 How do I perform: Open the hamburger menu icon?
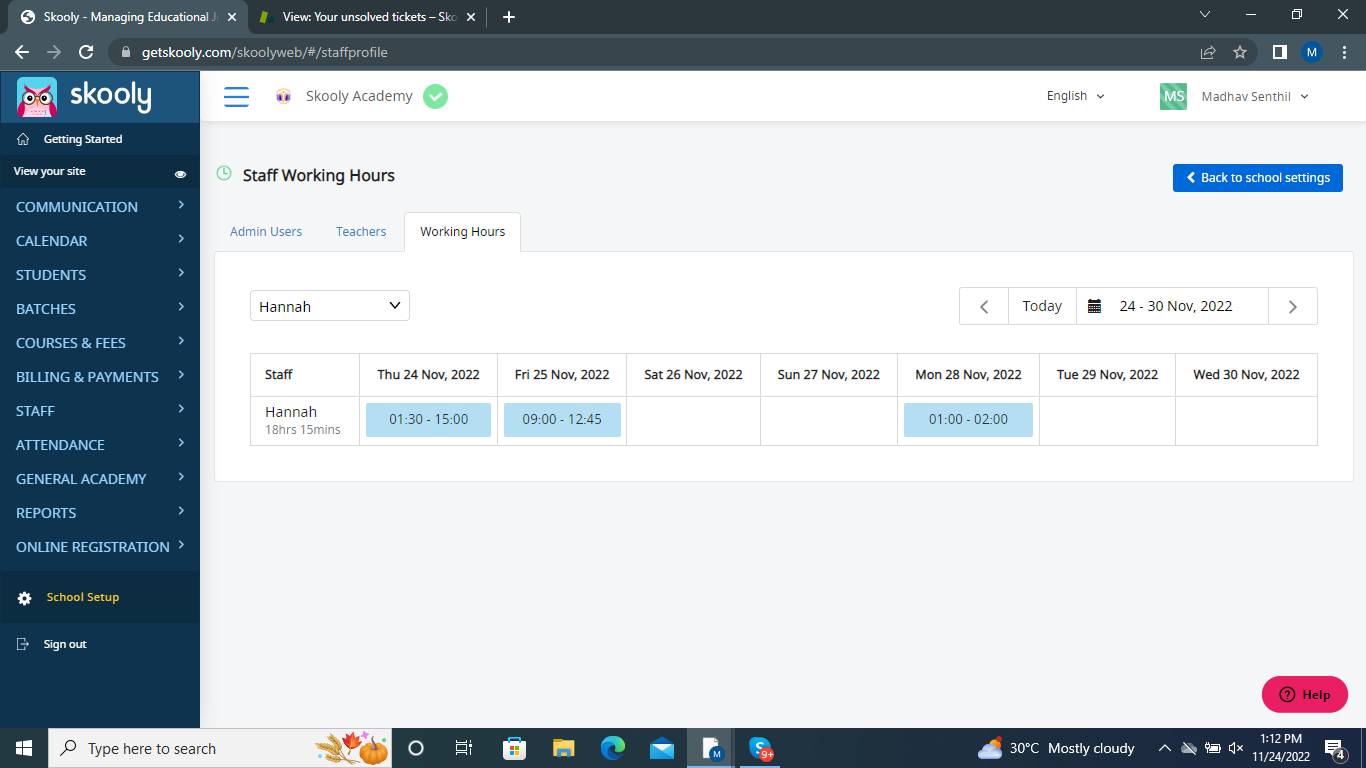[x=236, y=96]
